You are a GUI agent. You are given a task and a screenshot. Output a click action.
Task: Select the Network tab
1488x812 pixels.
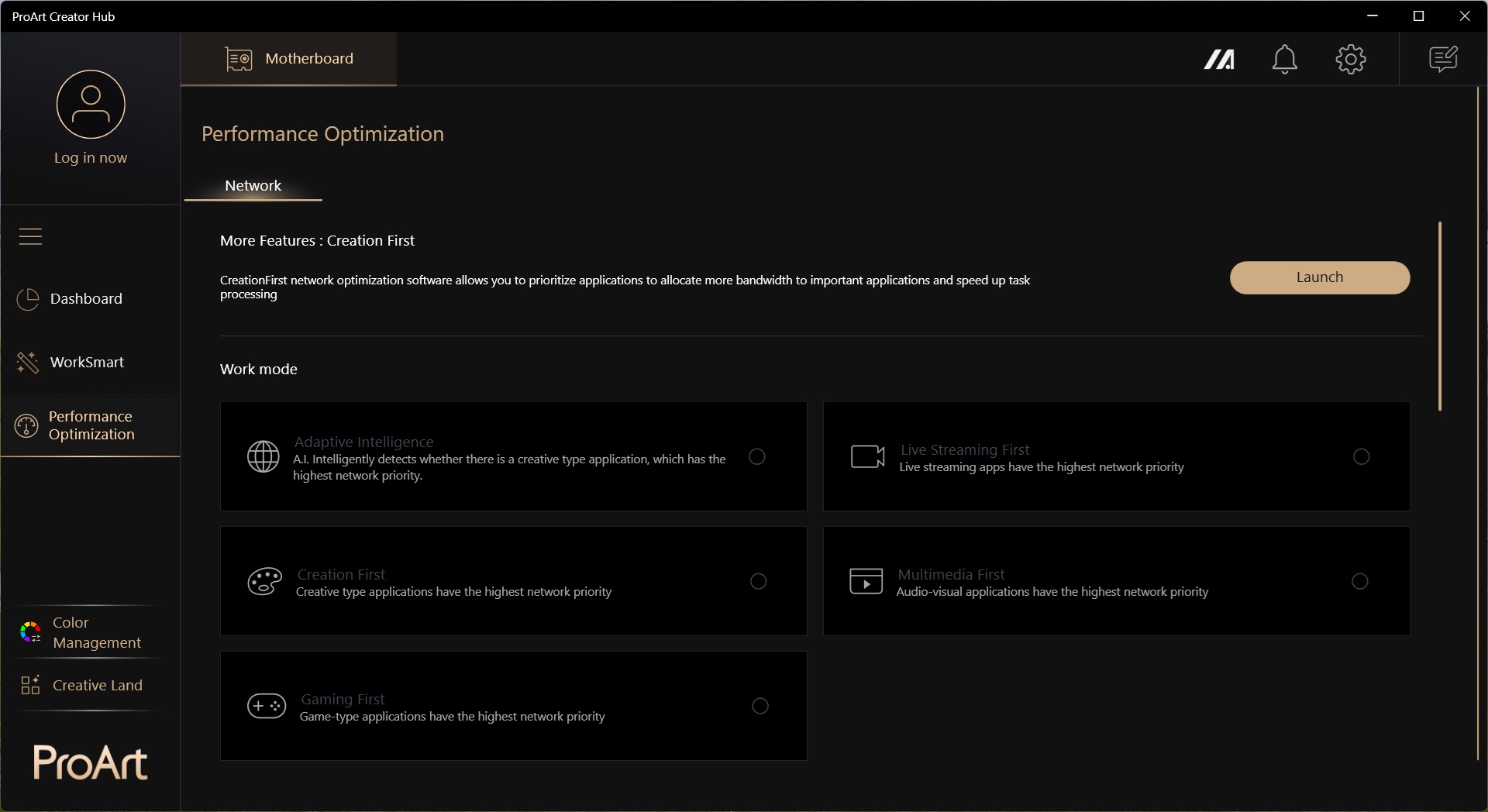click(253, 186)
